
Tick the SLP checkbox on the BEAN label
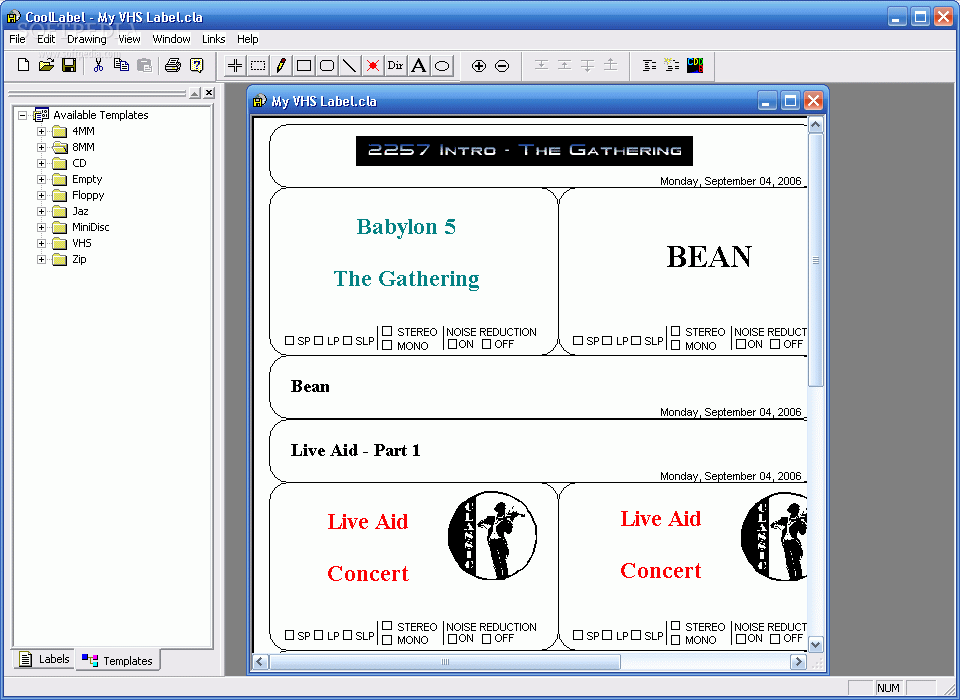coord(636,341)
